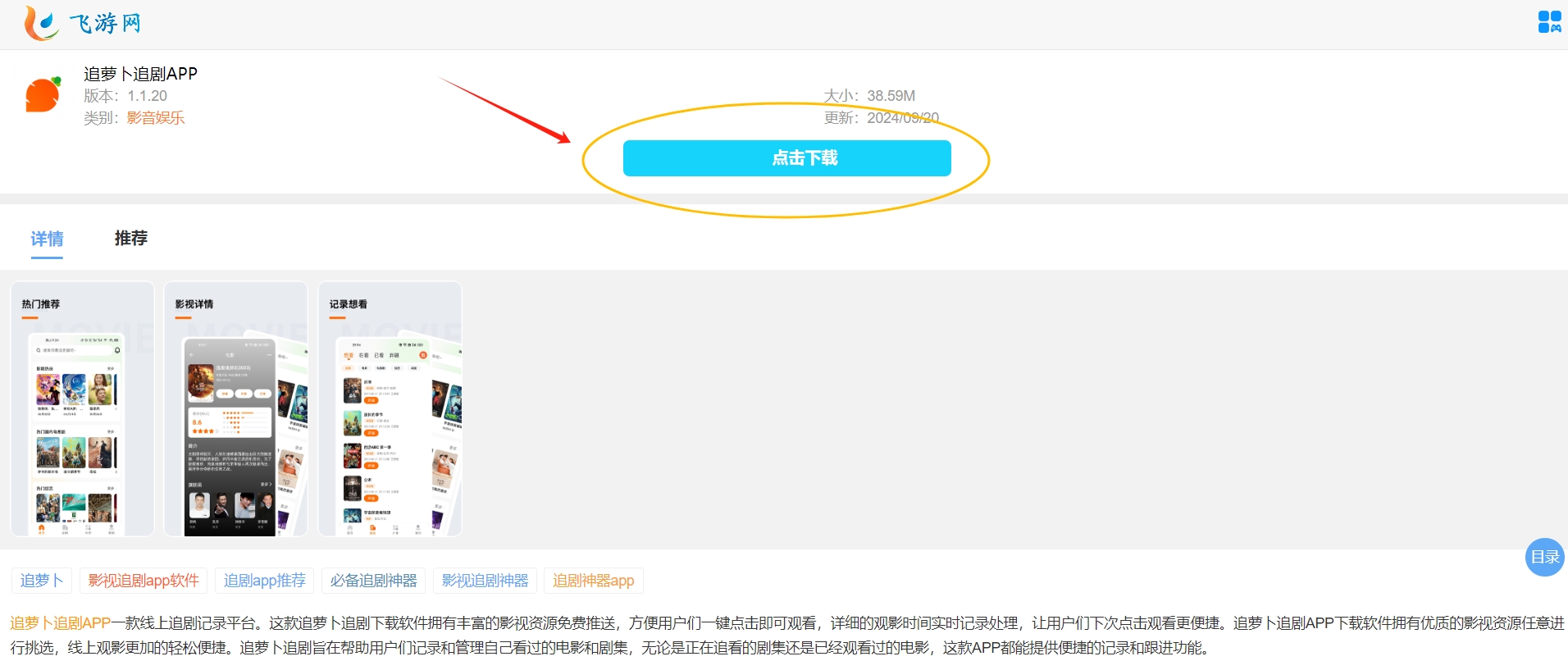1568x661 pixels.
Task: Click the 追萝卜追剧APP title heading
Action: click(x=141, y=74)
